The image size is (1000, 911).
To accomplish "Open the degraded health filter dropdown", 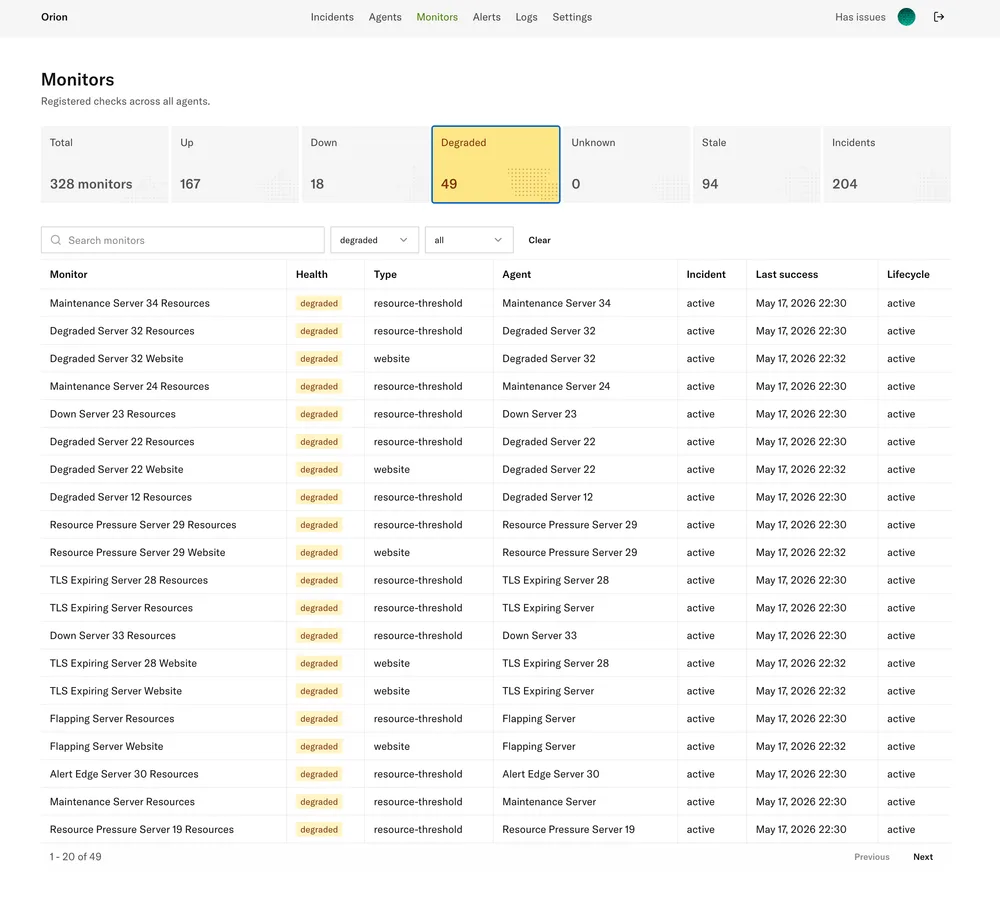I will (374, 240).
